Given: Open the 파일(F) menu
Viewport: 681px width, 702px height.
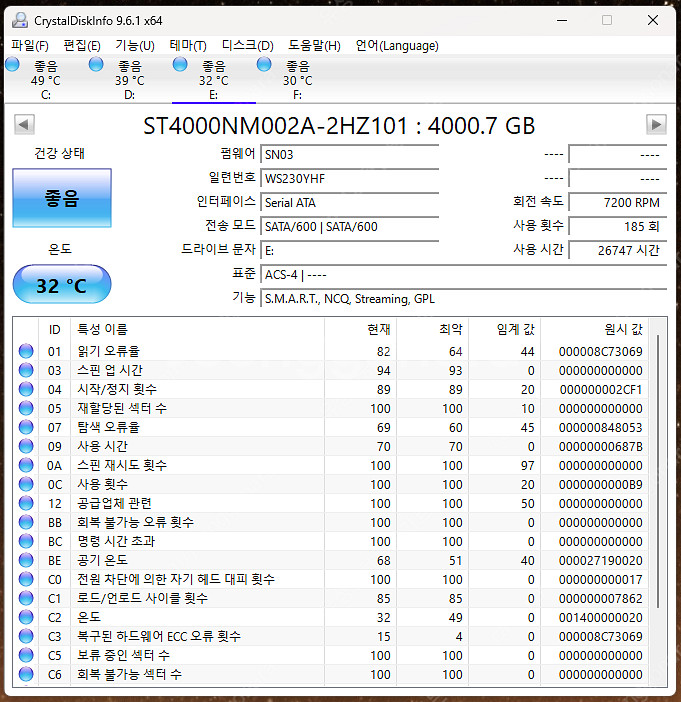Looking at the screenshot, I should coord(30,45).
